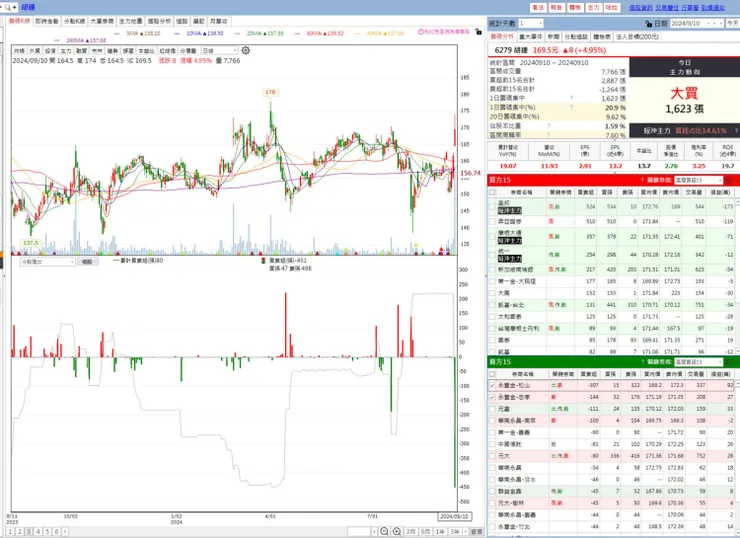
Task: Click the search magnifier icon at top-left
Action: (x=8, y=7)
